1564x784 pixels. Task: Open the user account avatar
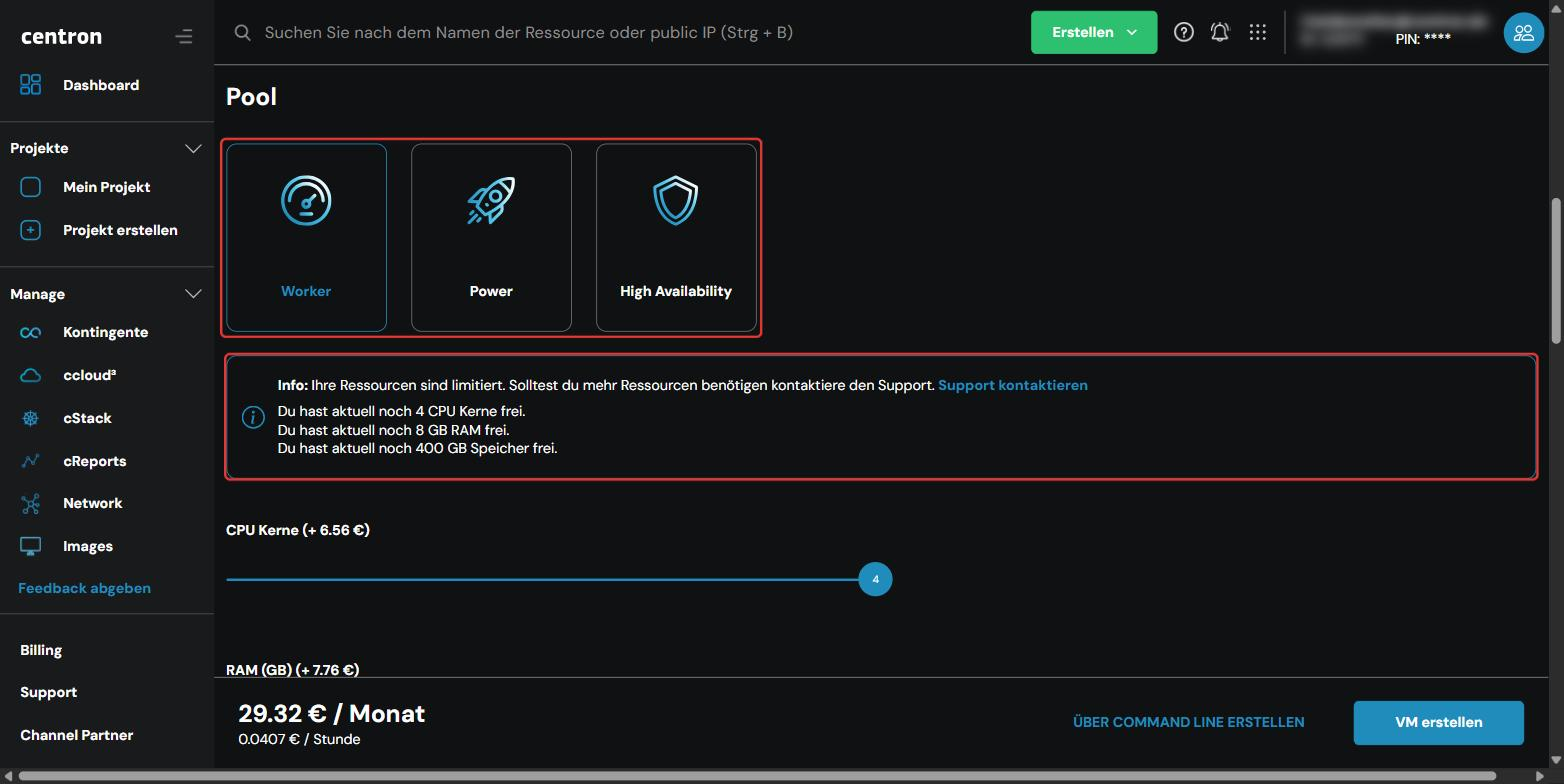(1524, 32)
